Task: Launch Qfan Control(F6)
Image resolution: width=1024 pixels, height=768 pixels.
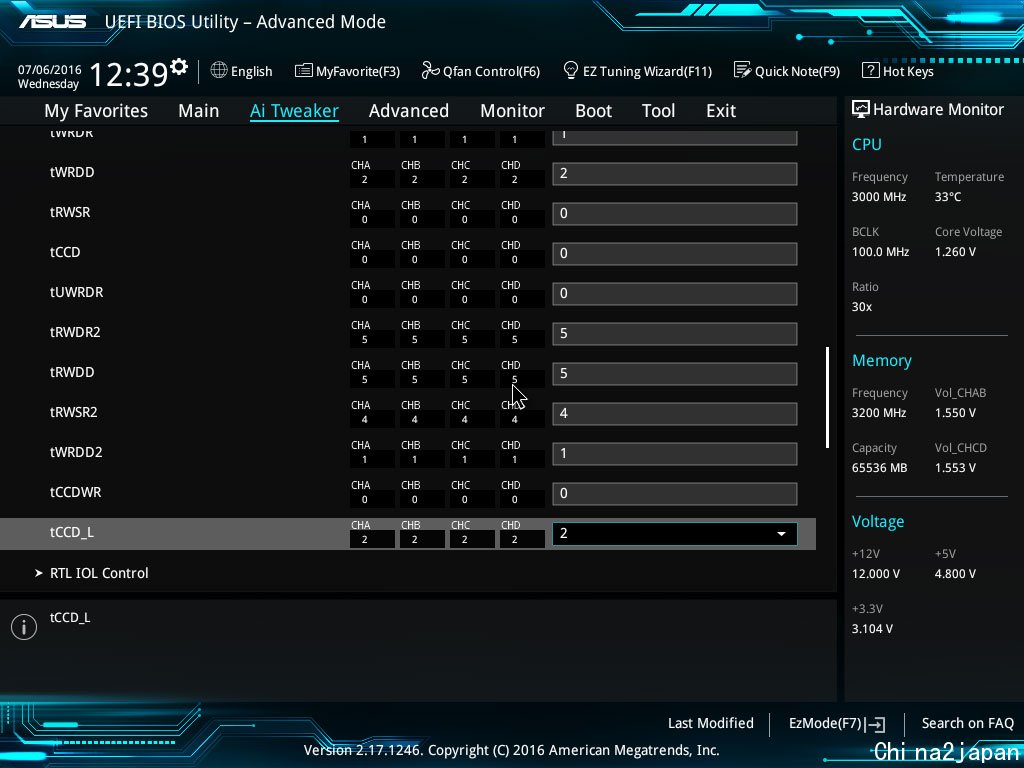Action: (491, 71)
